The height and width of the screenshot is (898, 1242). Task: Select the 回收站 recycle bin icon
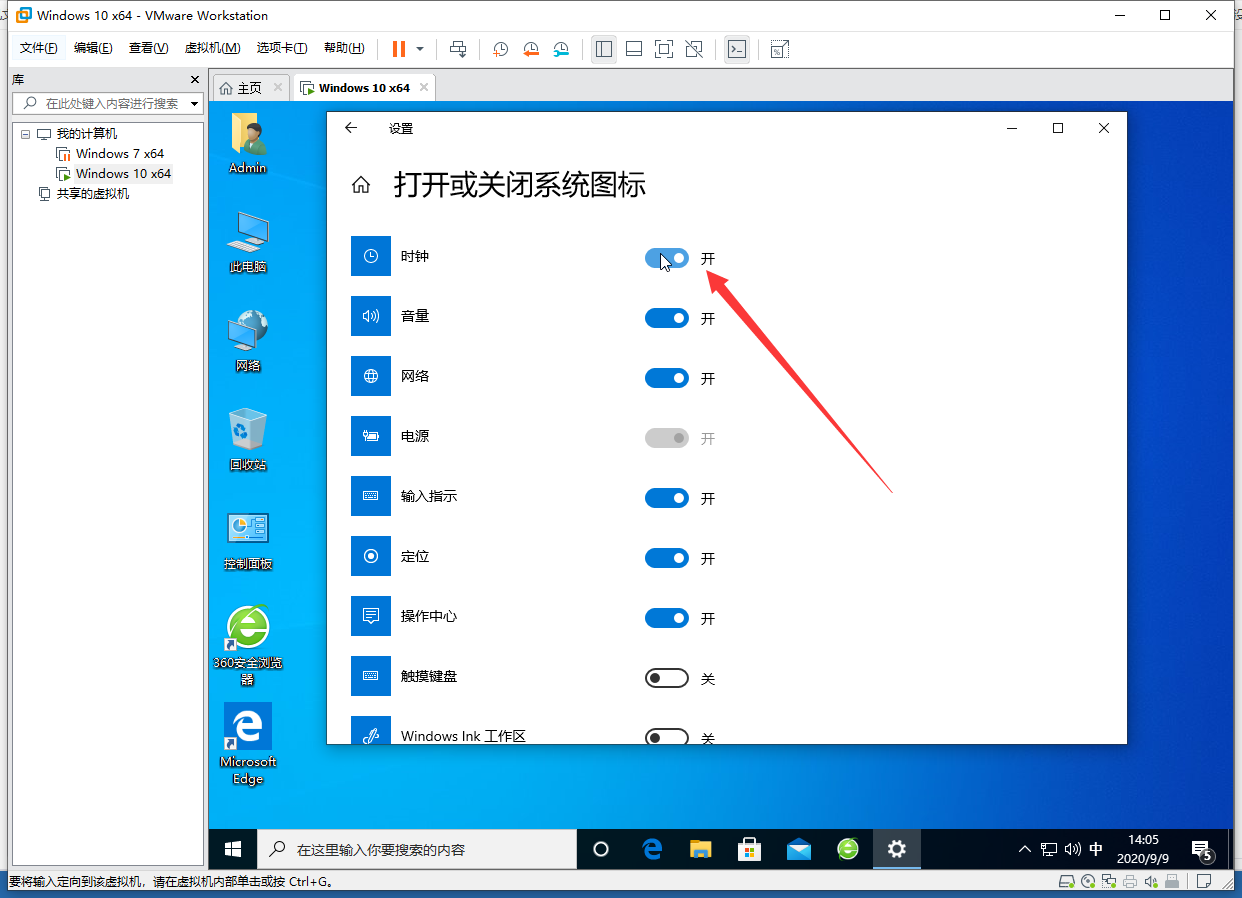248,440
